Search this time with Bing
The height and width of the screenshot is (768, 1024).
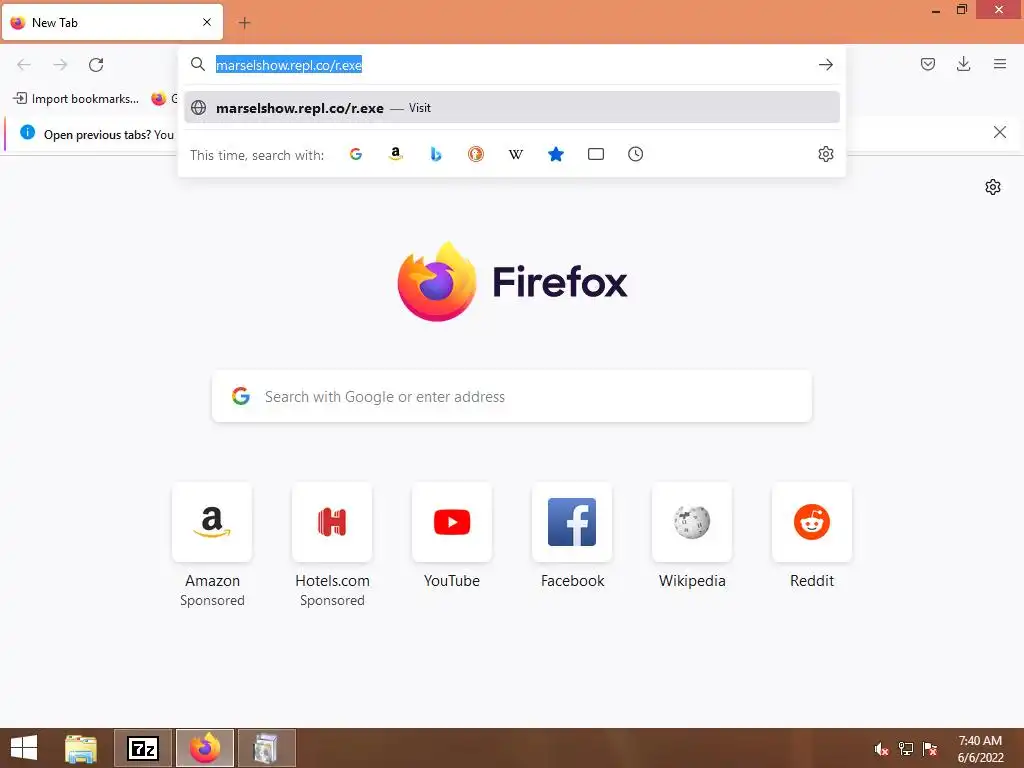(436, 154)
